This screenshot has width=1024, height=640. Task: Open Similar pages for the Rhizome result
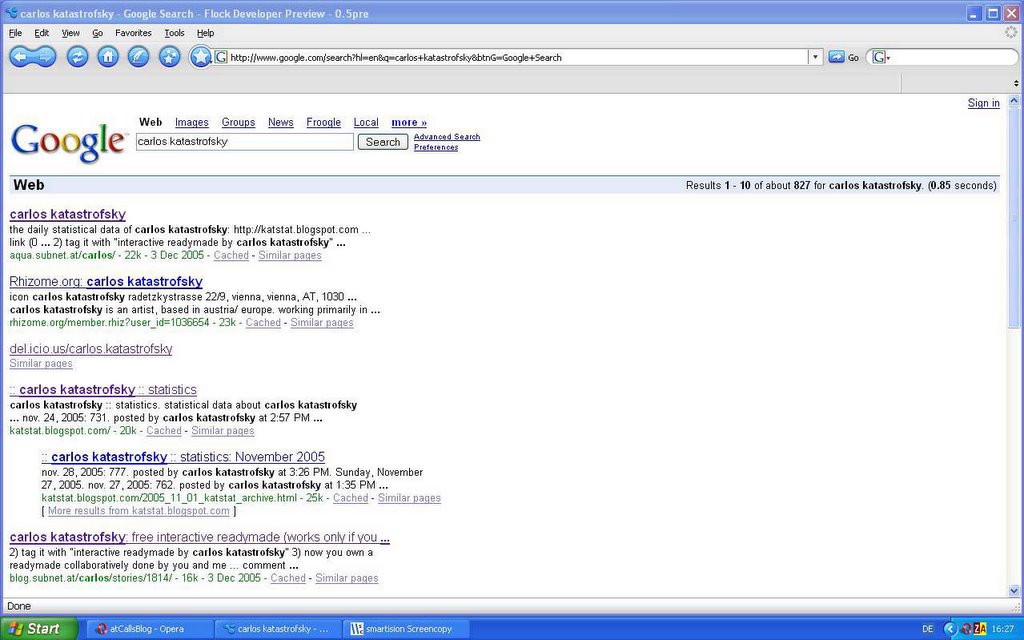tap(322, 323)
